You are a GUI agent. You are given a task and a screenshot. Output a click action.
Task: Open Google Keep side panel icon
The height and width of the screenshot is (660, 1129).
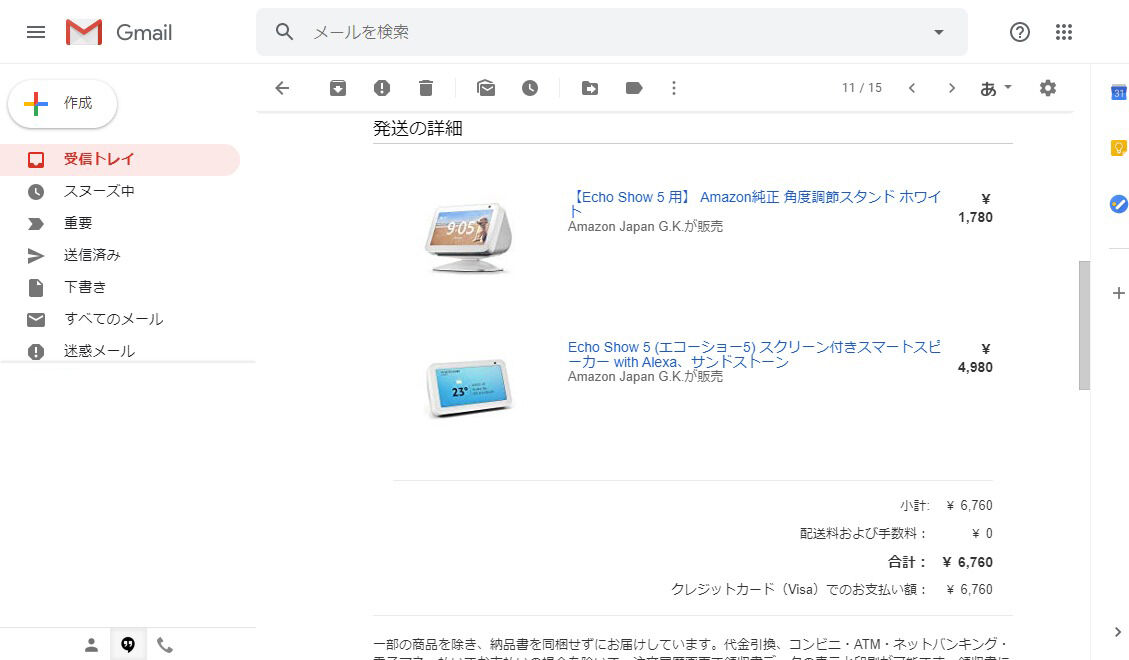pos(1118,148)
